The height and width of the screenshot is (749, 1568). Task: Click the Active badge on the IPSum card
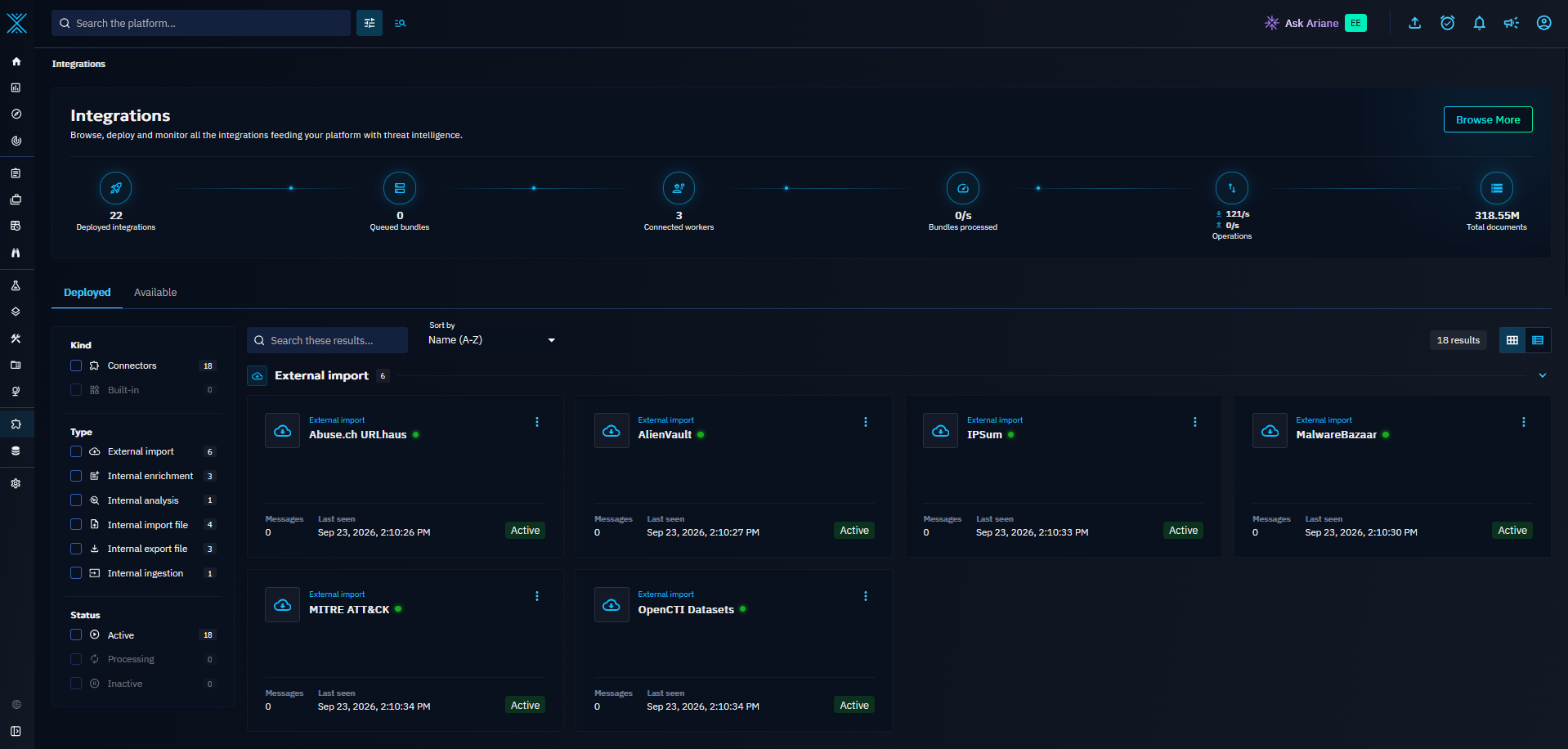click(x=1183, y=531)
